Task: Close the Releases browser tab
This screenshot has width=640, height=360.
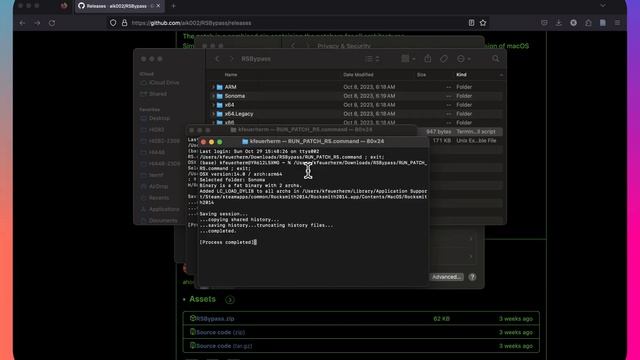Action: (x=158, y=6)
